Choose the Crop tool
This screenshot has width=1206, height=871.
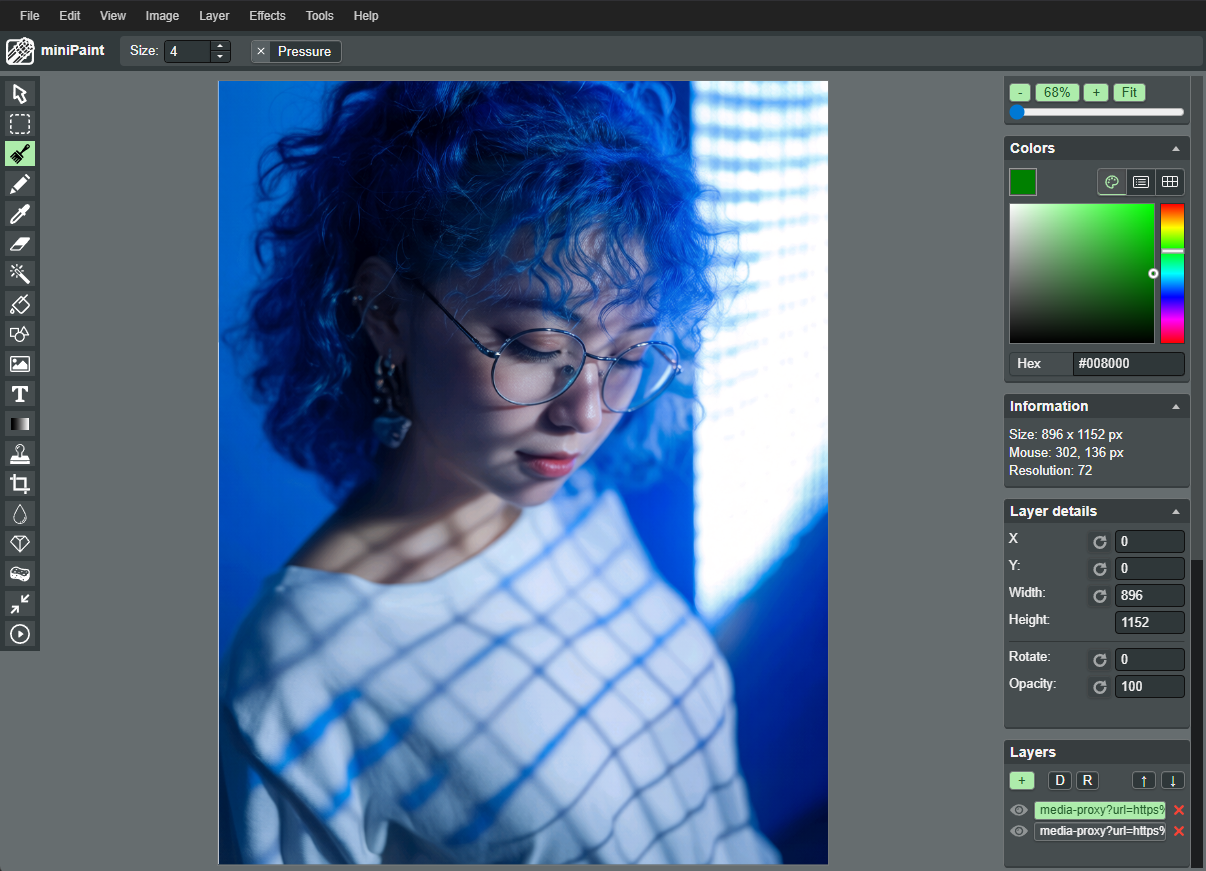coord(20,484)
